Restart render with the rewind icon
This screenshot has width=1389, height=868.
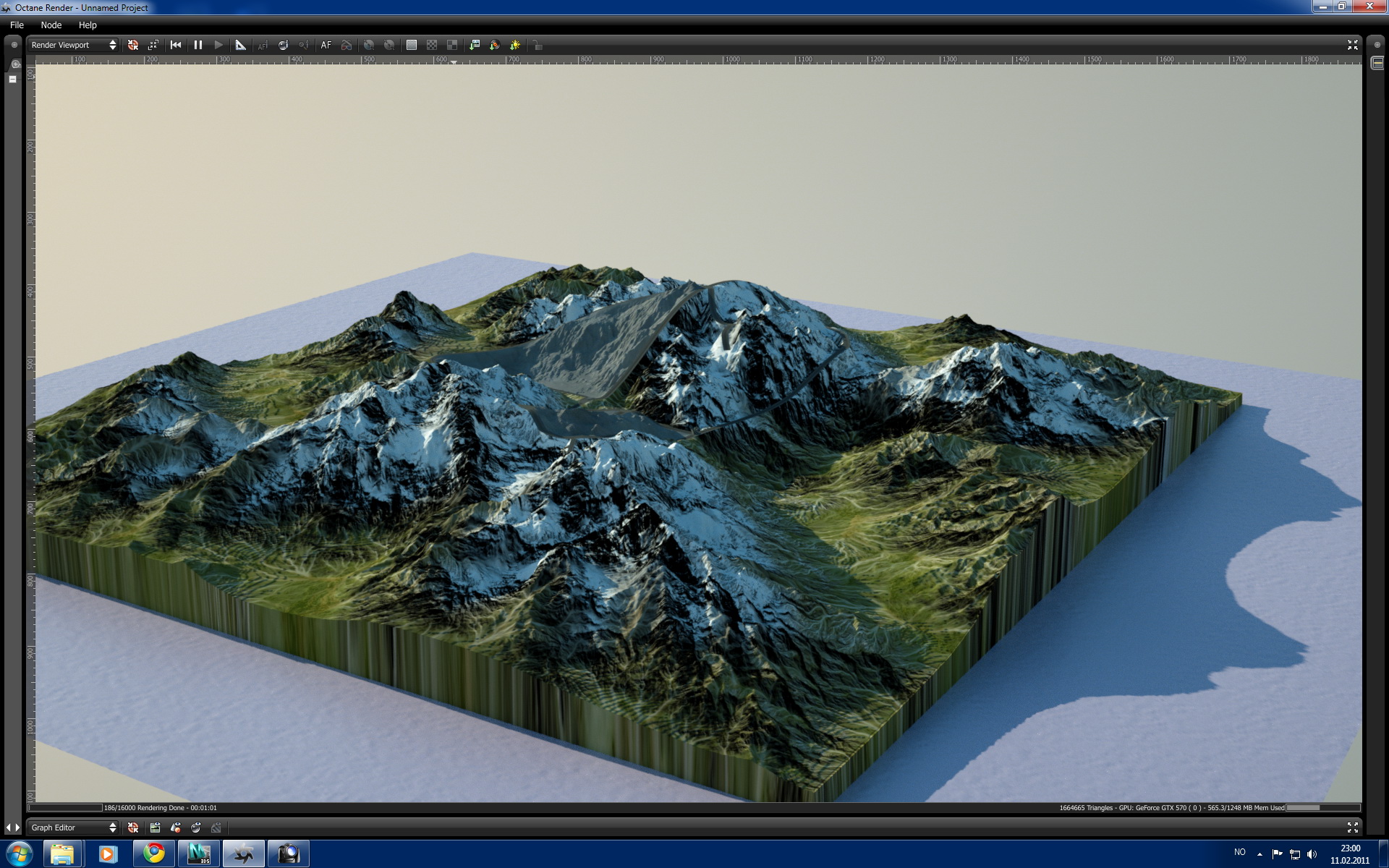coord(176,45)
